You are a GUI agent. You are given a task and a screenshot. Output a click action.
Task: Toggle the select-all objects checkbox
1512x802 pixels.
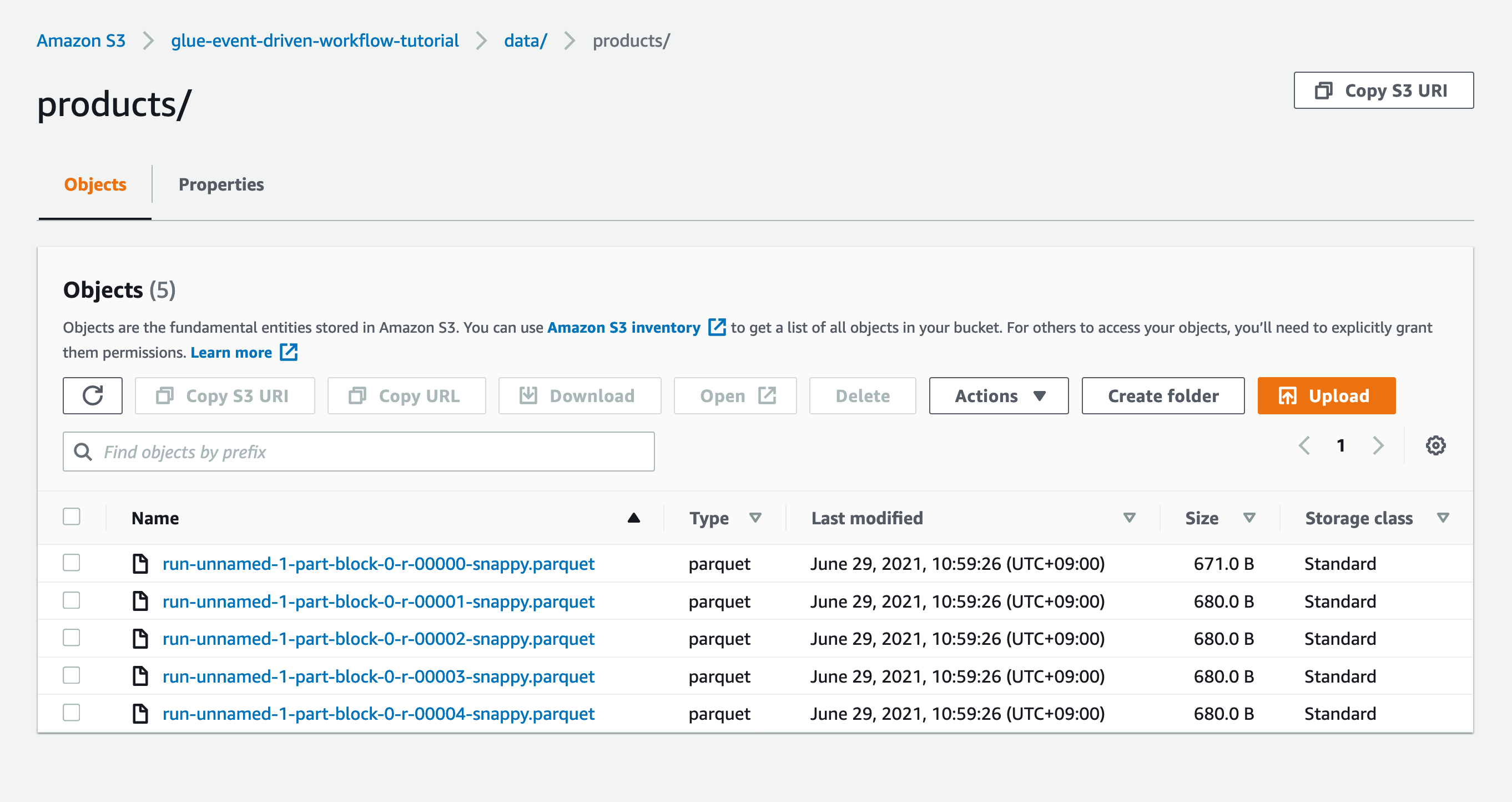point(72,517)
